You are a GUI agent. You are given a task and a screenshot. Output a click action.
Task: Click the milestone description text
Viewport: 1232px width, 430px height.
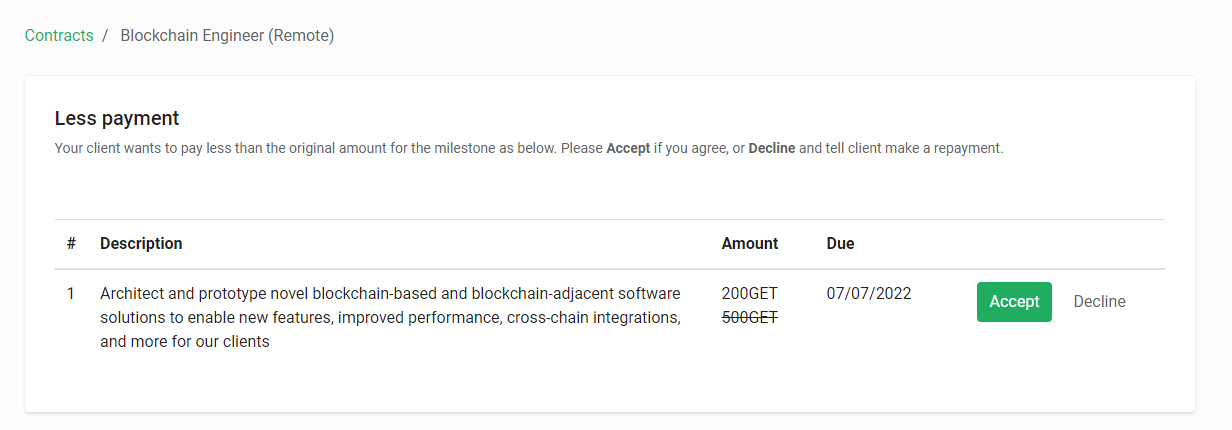point(390,318)
